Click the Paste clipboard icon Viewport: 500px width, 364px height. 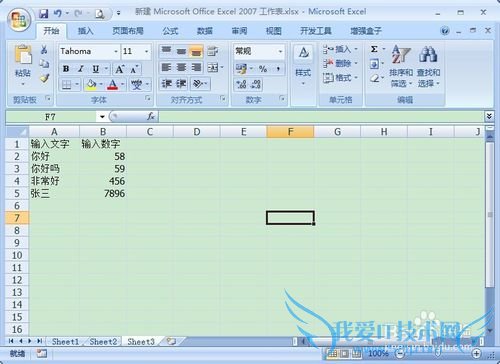(23, 54)
